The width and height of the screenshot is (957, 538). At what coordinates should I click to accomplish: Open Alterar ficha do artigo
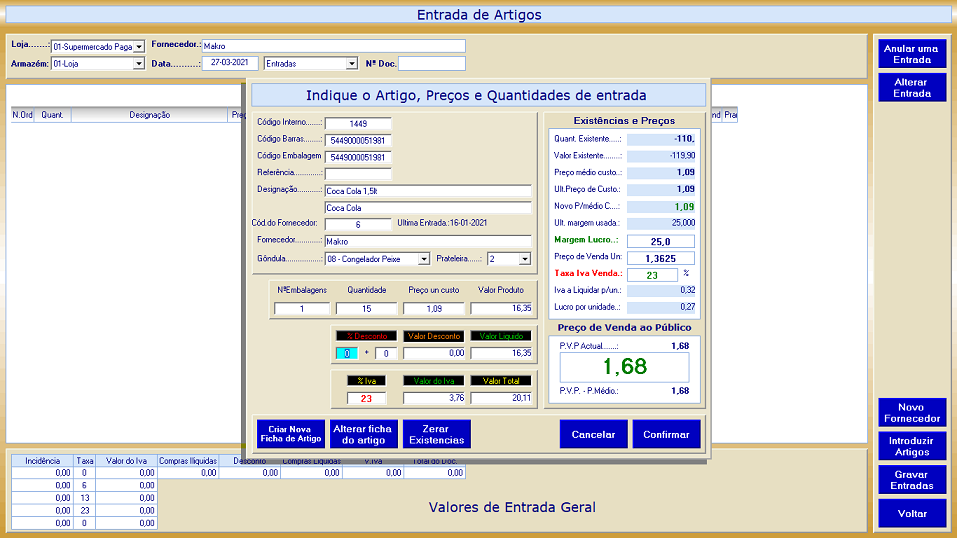click(363, 434)
